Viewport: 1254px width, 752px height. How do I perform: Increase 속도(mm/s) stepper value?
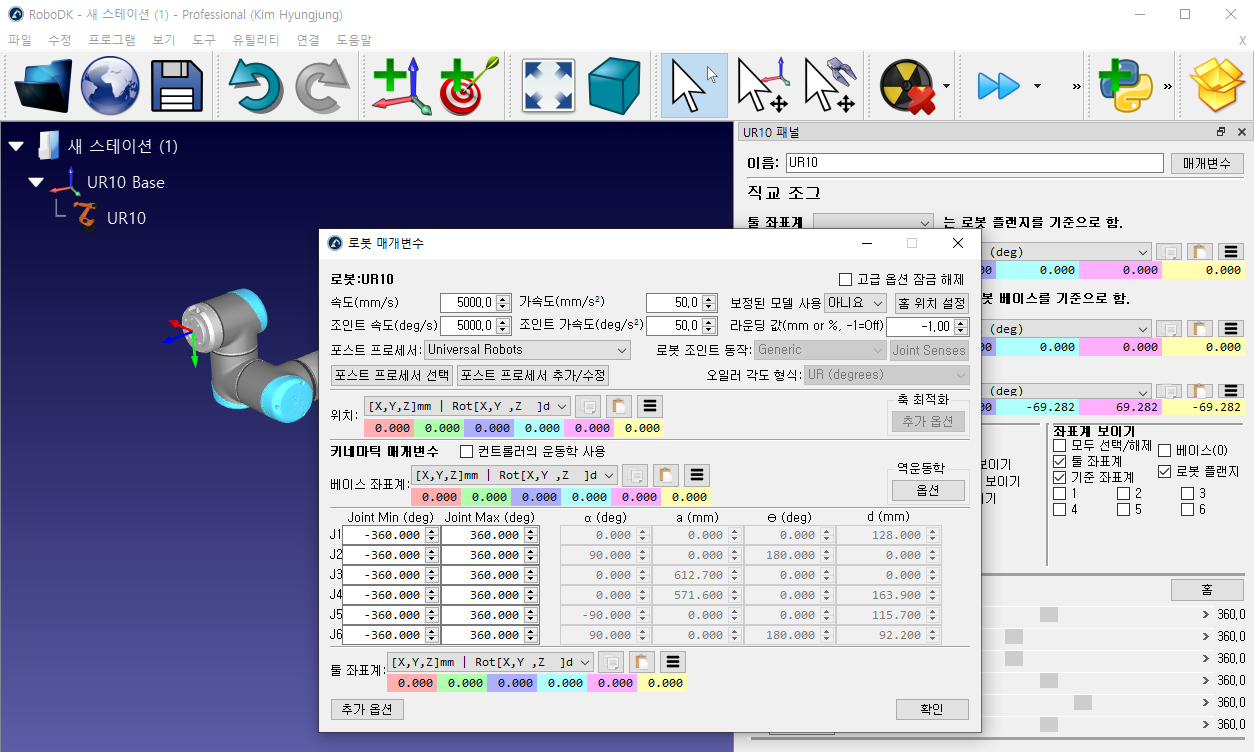coord(503,298)
